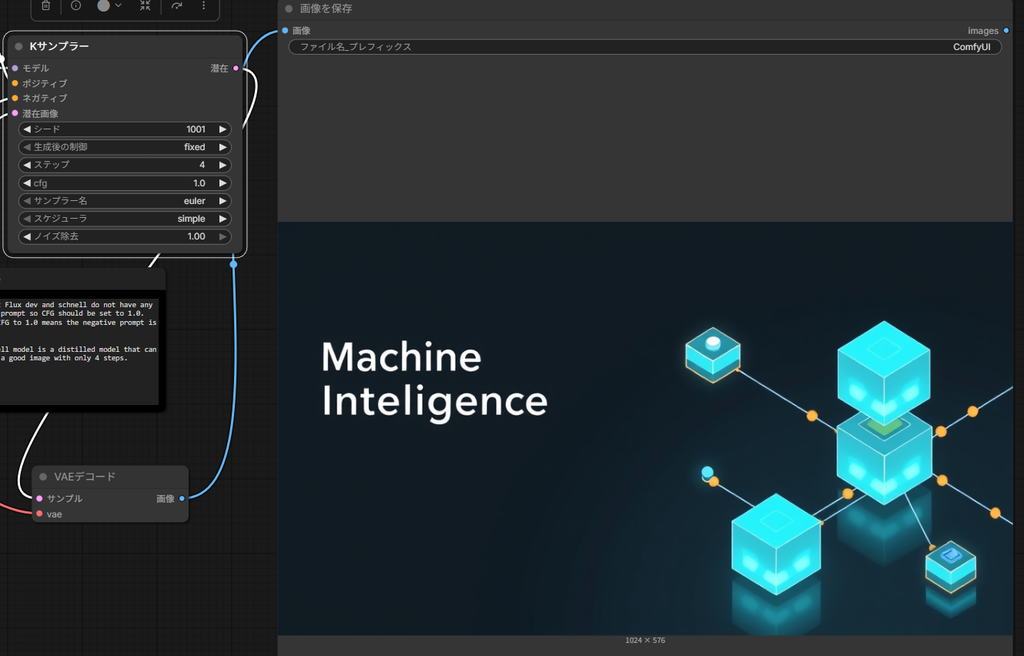Click the Kサンプラー node title
This screenshot has height=656, width=1024.
point(59,46)
